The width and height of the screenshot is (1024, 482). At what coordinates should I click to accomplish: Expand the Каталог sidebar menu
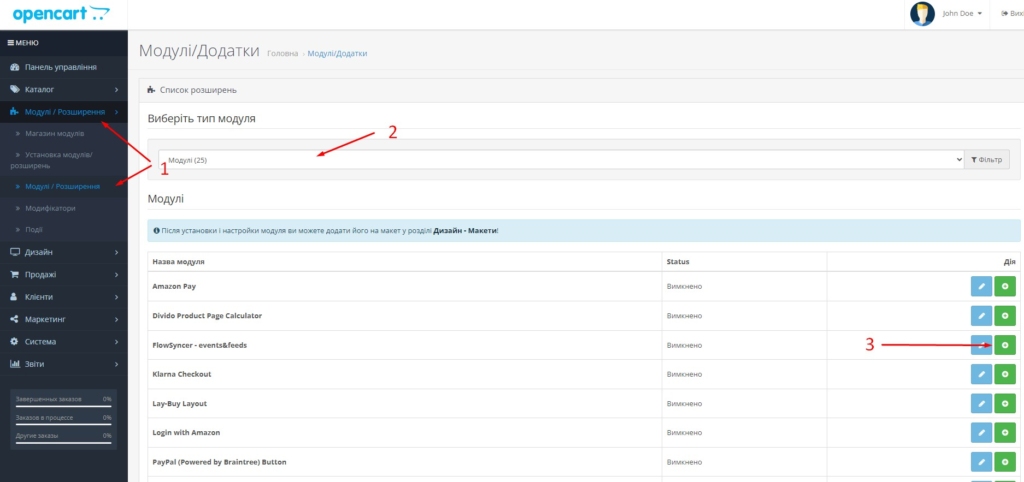[64, 89]
